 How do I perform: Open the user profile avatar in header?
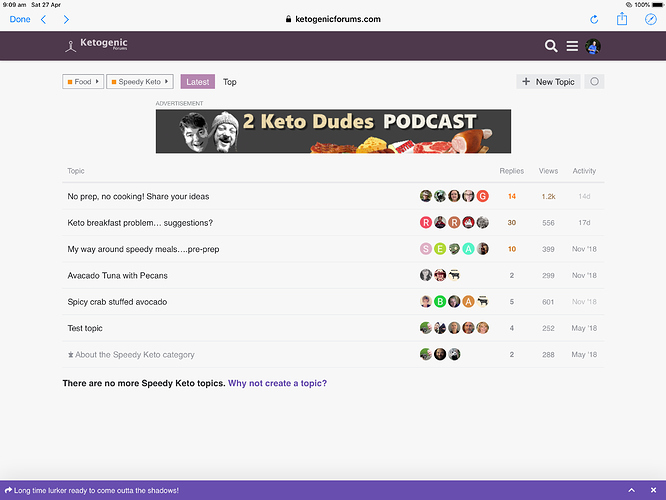[x=593, y=46]
